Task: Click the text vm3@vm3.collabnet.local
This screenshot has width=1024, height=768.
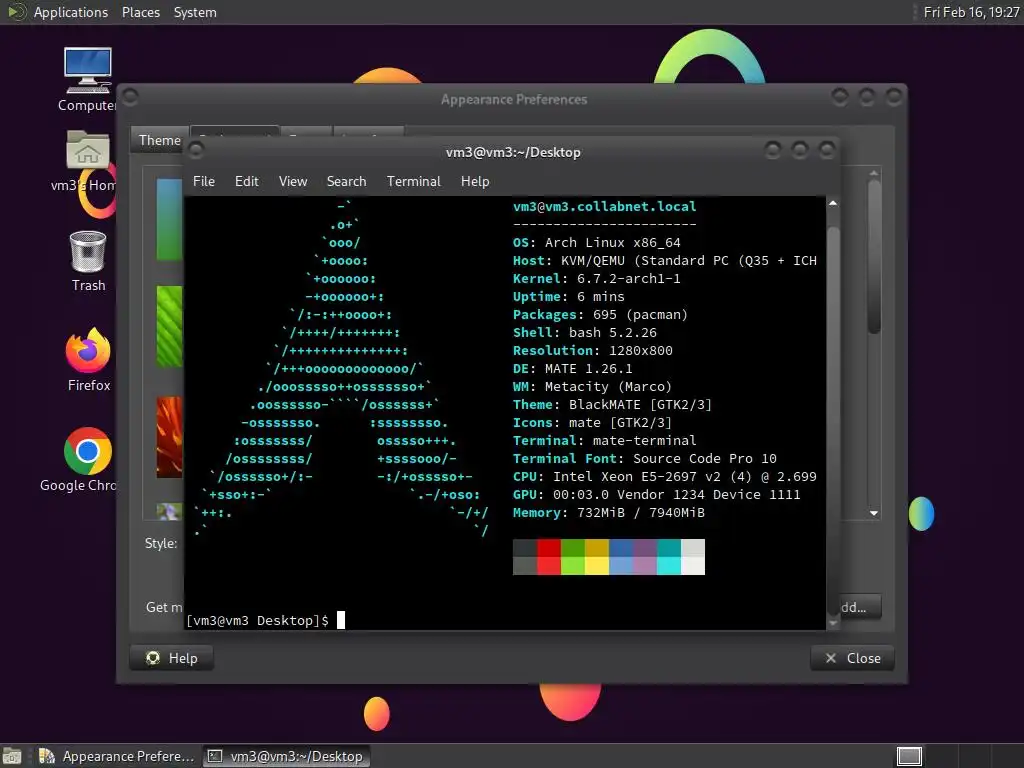Action: point(604,206)
